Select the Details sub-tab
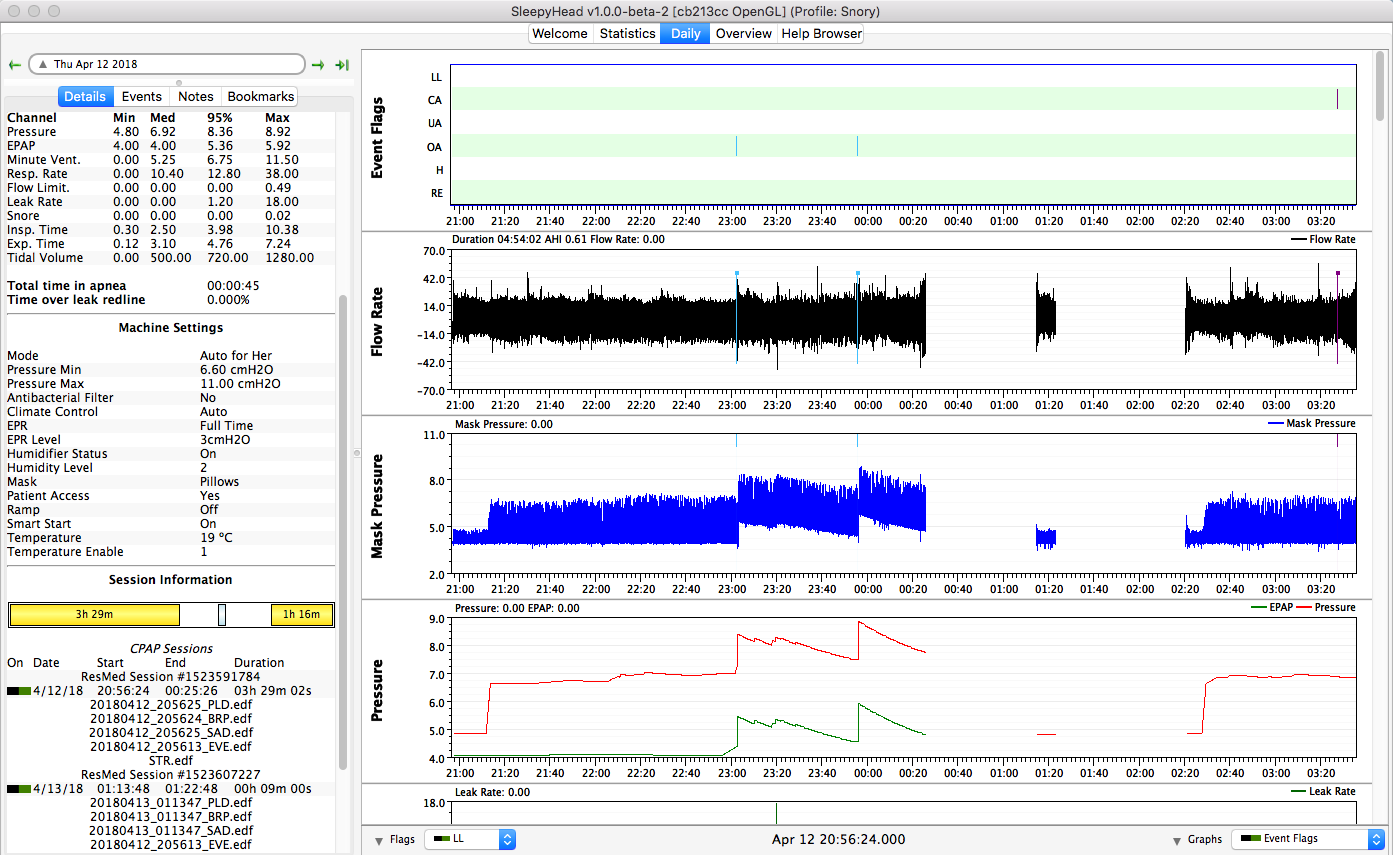 point(85,97)
